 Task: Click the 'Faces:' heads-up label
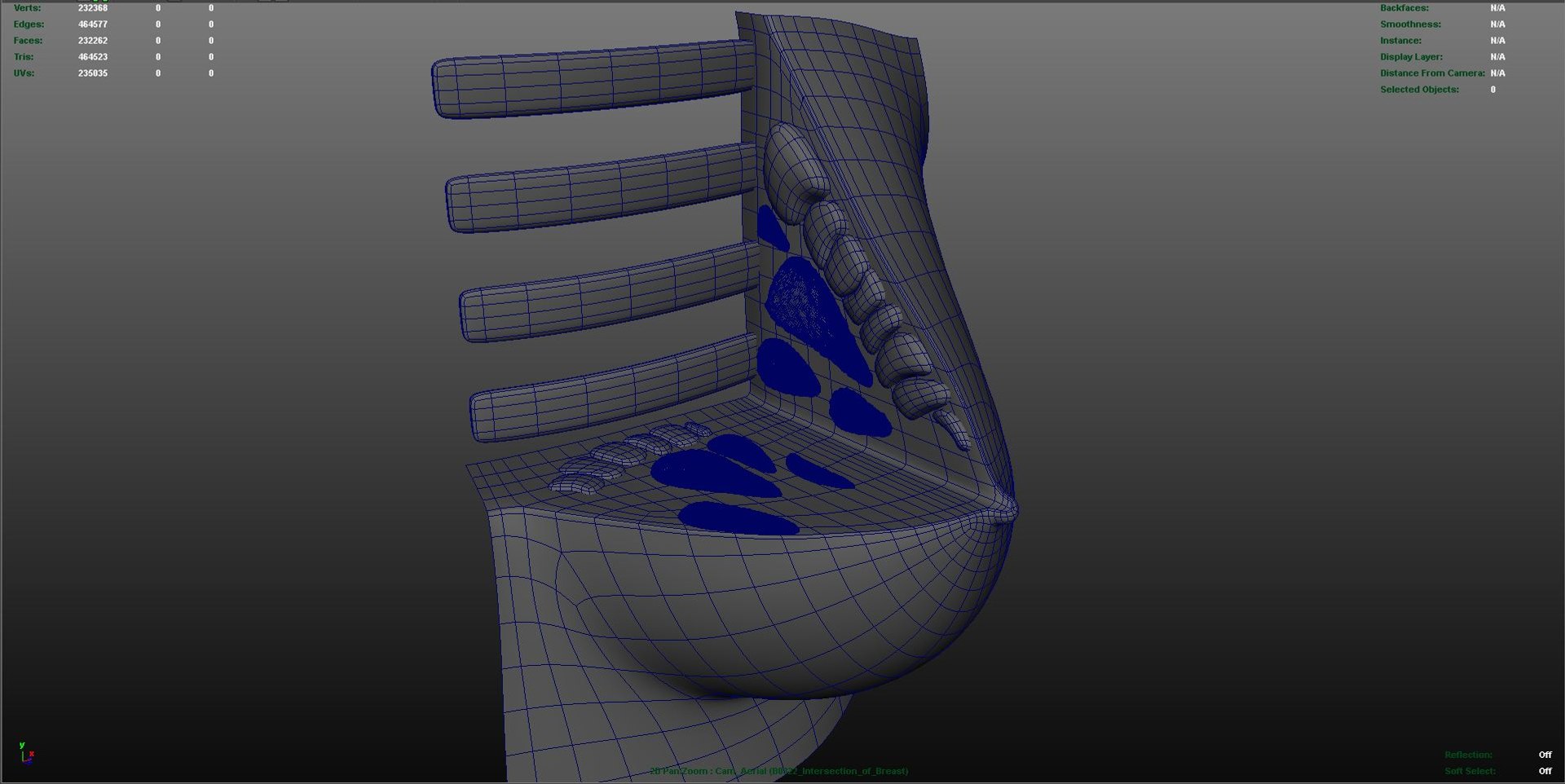click(28, 41)
